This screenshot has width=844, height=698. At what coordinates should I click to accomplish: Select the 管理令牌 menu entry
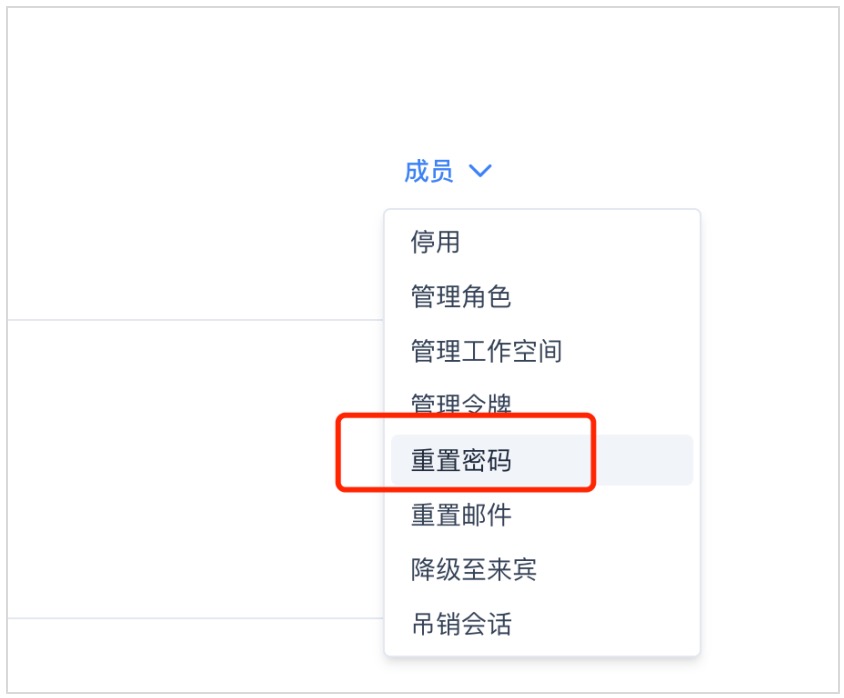coord(461,405)
